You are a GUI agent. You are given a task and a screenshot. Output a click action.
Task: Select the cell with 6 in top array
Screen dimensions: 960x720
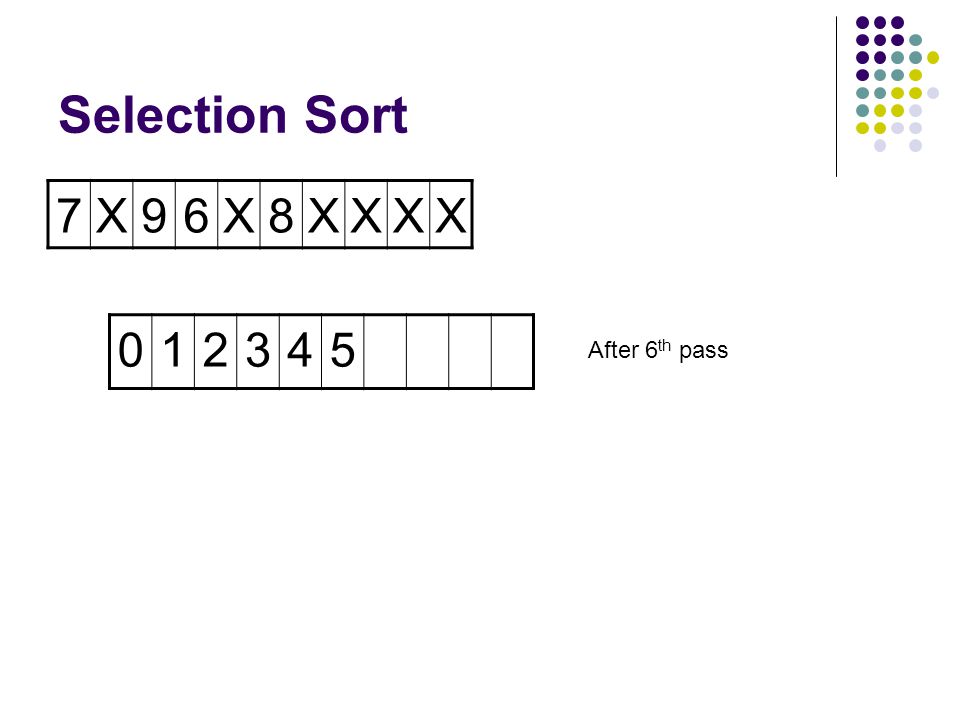197,214
